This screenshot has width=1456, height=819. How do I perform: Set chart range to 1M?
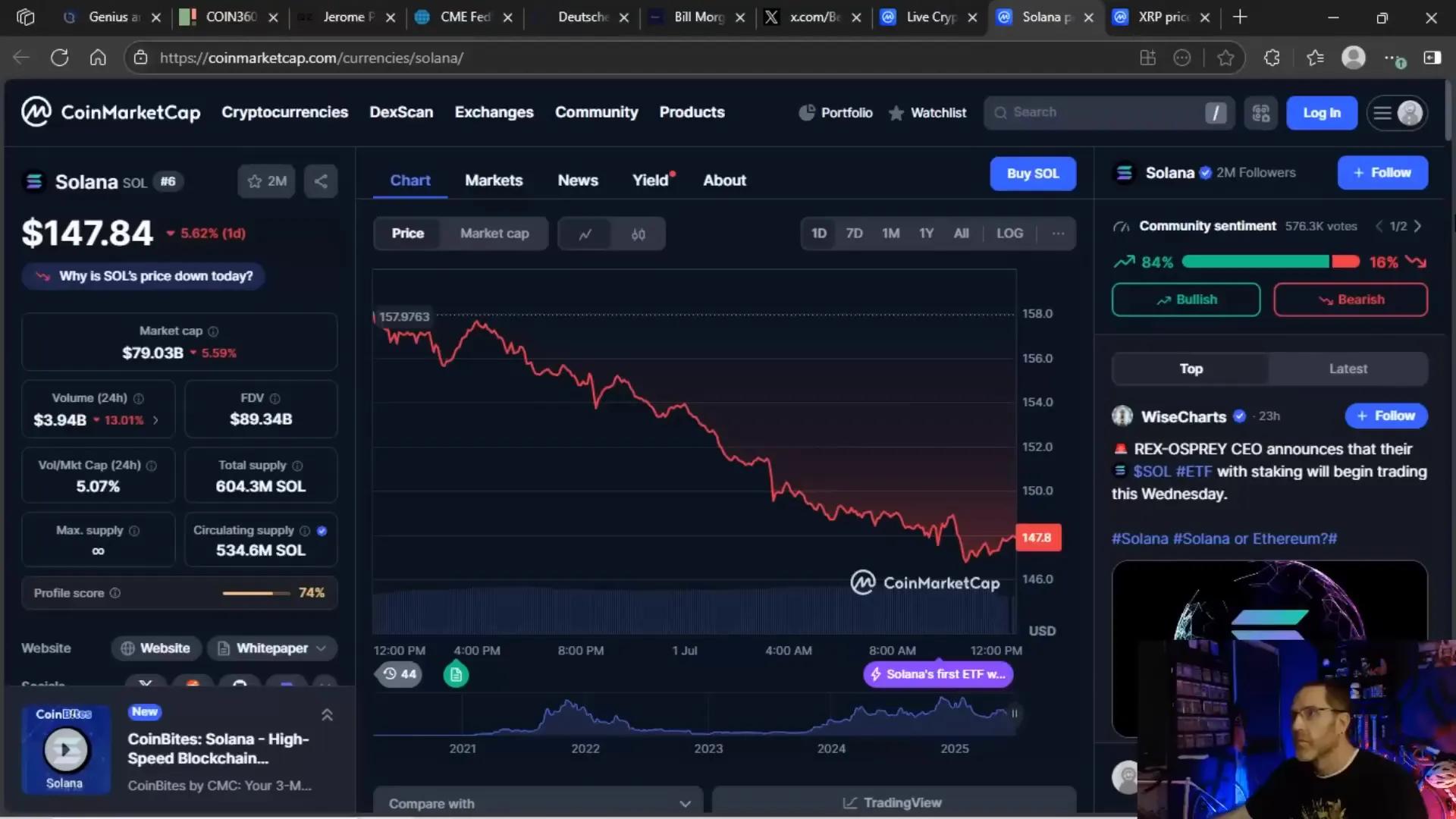pos(890,234)
